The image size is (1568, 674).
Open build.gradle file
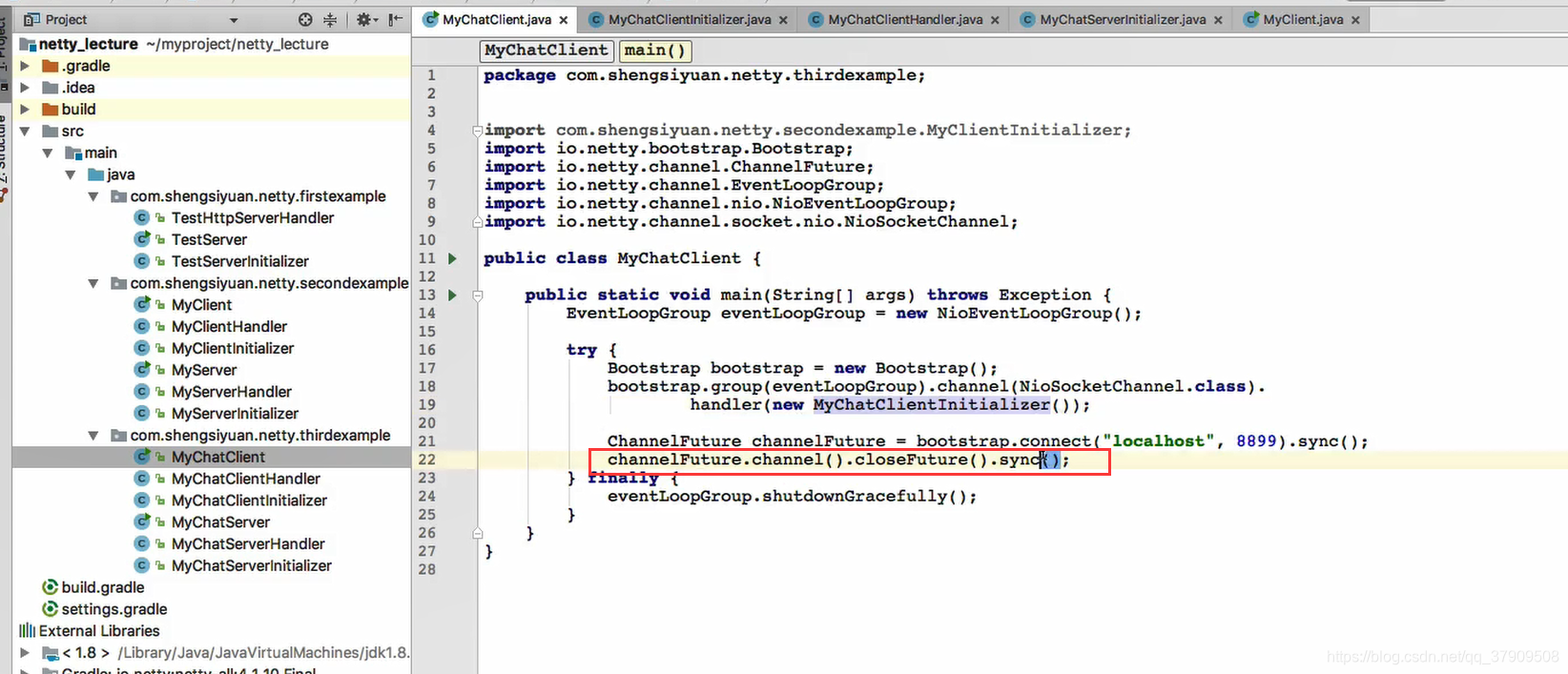[x=103, y=588]
